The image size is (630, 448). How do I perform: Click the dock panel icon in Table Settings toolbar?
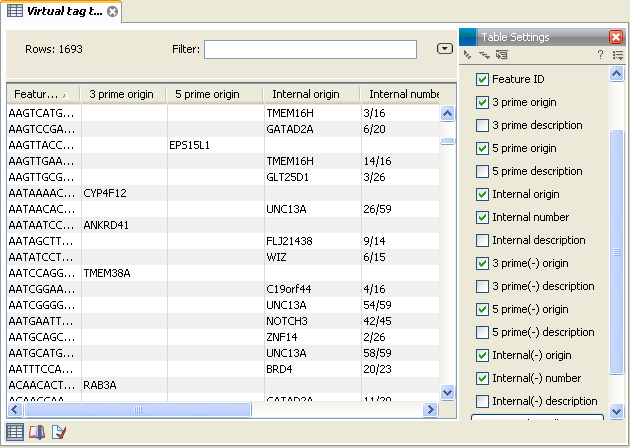(502, 55)
